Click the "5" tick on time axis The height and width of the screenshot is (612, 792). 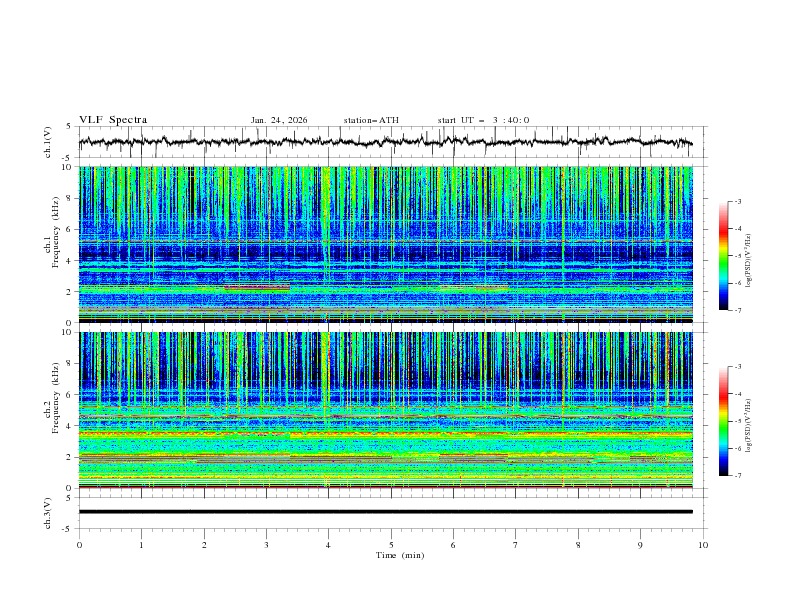[x=391, y=545]
